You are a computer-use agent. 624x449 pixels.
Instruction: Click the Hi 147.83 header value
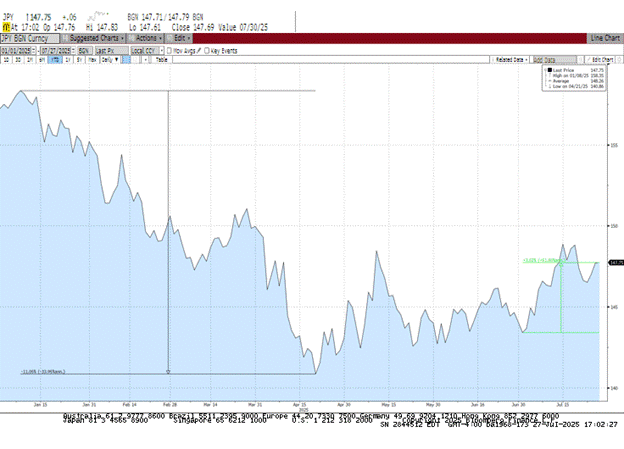(x=102, y=27)
